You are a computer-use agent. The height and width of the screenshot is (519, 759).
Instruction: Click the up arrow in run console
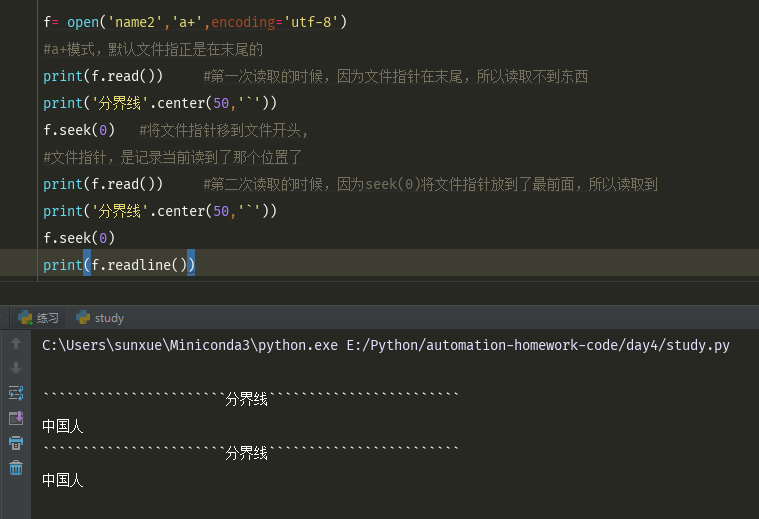pyautogui.click(x=16, y=343)
